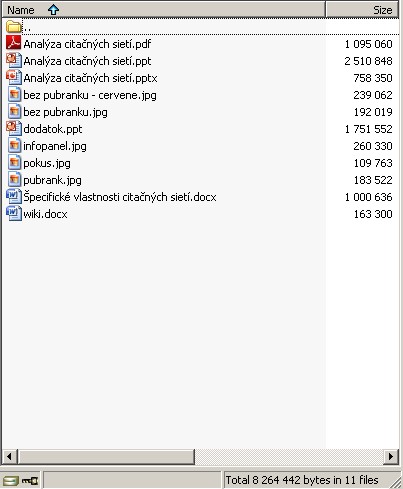This screenshot has height=489, width=403.
Task: Click the green drive icon in status bar
Action: coord(11,481)
